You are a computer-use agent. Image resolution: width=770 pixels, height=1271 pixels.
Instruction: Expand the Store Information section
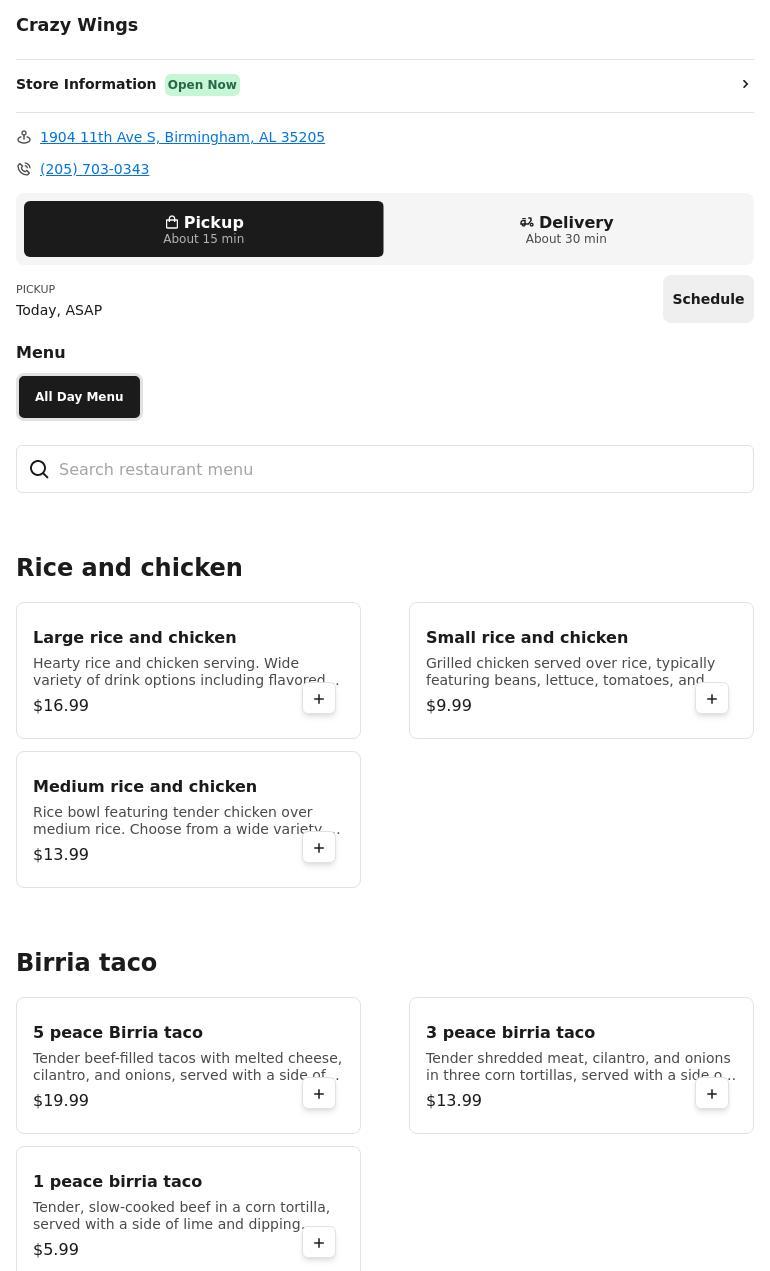click(x=385, y=84)
